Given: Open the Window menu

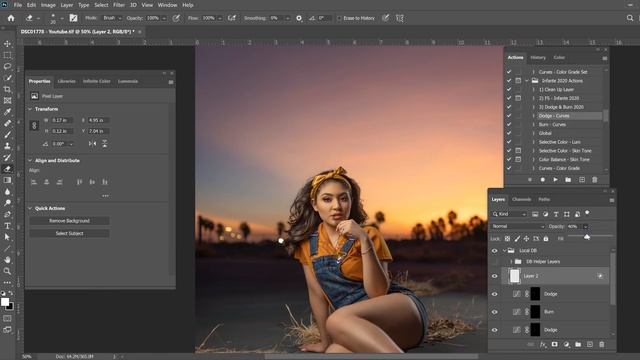Looking at the screenshot, I should pos(167,5).
